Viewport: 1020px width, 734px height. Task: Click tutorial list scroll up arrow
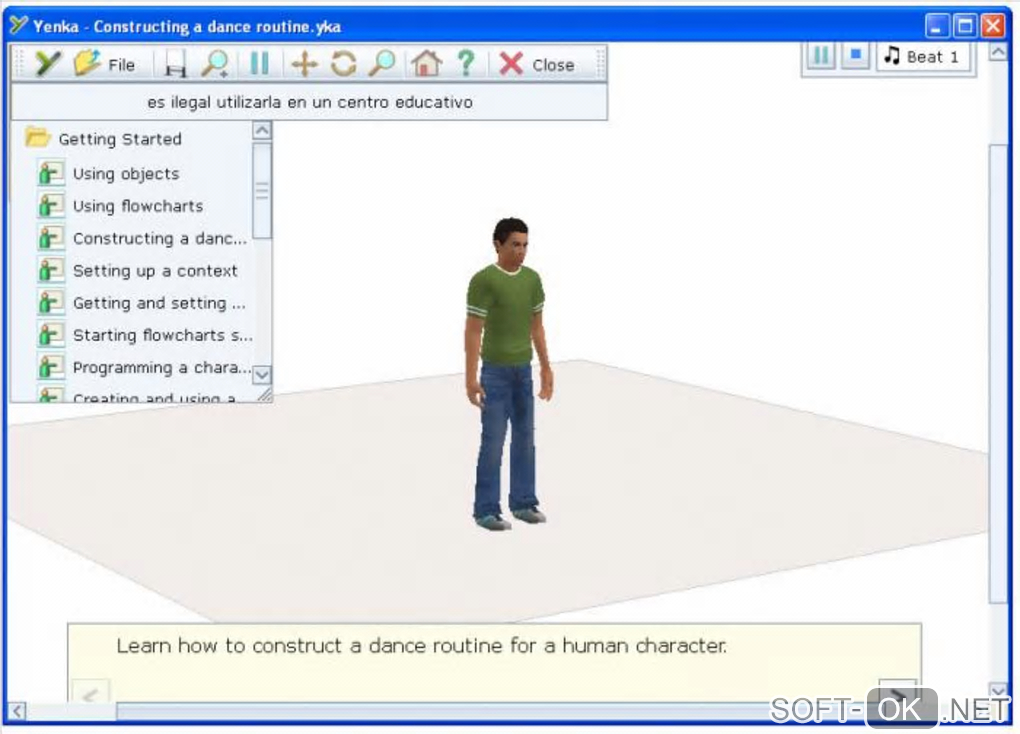[262, 131]
